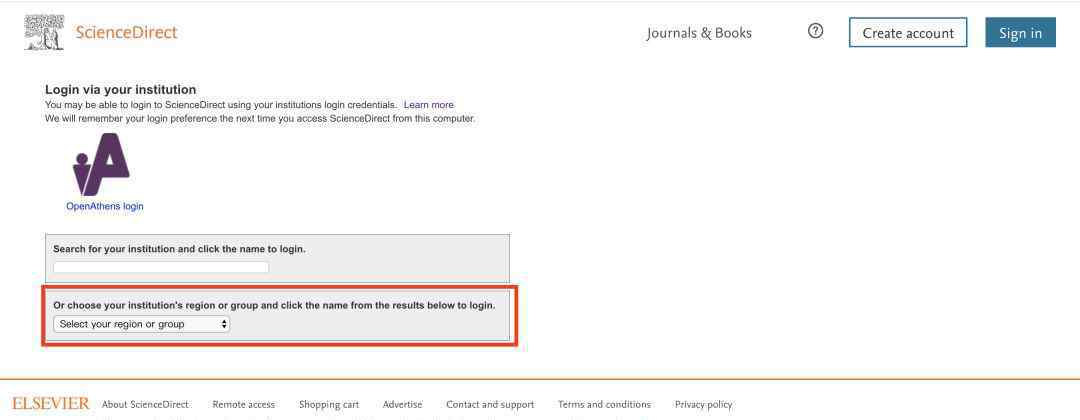Open Privacy policy footer link

pos(703,404)
